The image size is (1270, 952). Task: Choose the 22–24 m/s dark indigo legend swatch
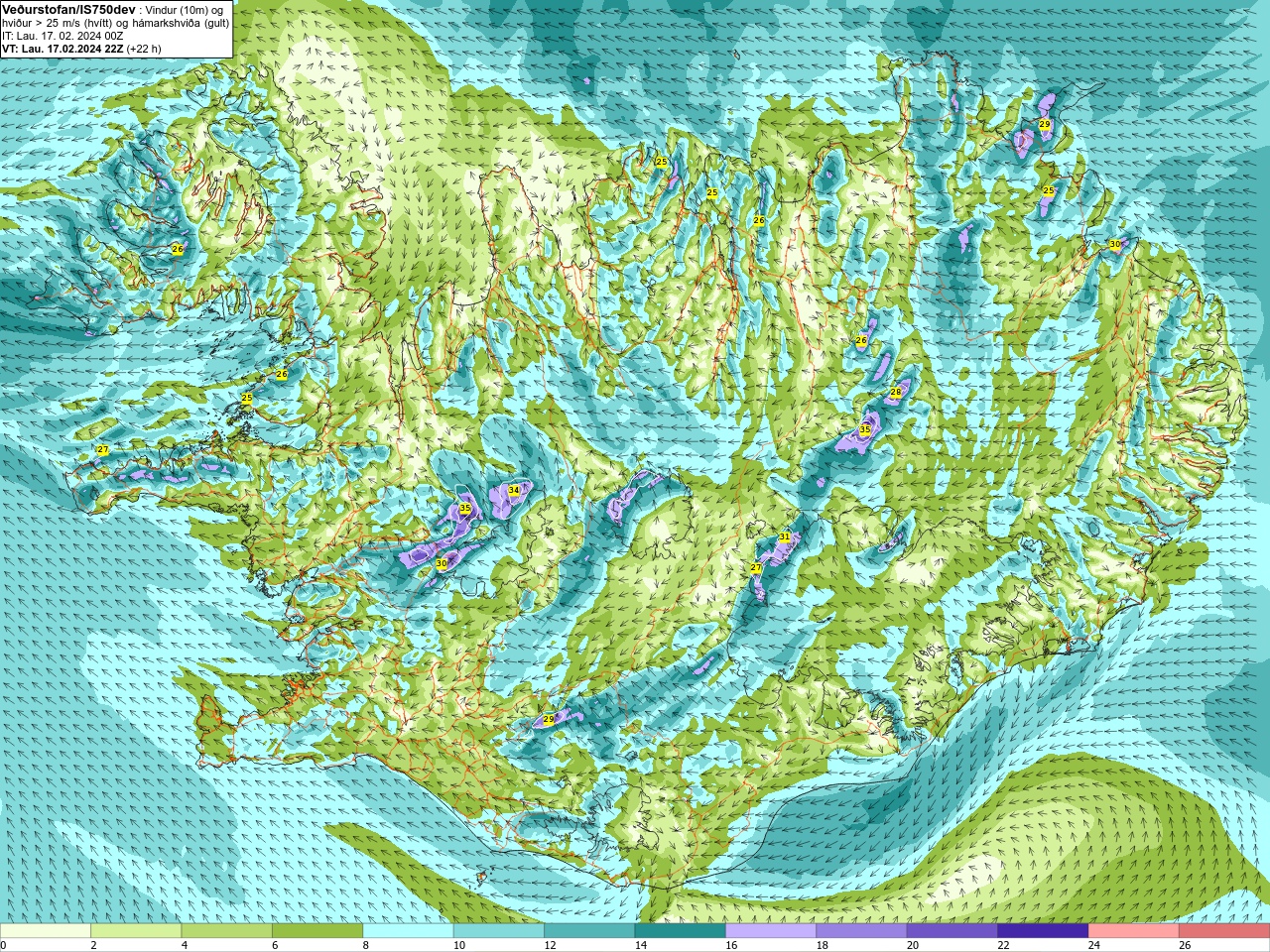click(x=1044, y=931)
